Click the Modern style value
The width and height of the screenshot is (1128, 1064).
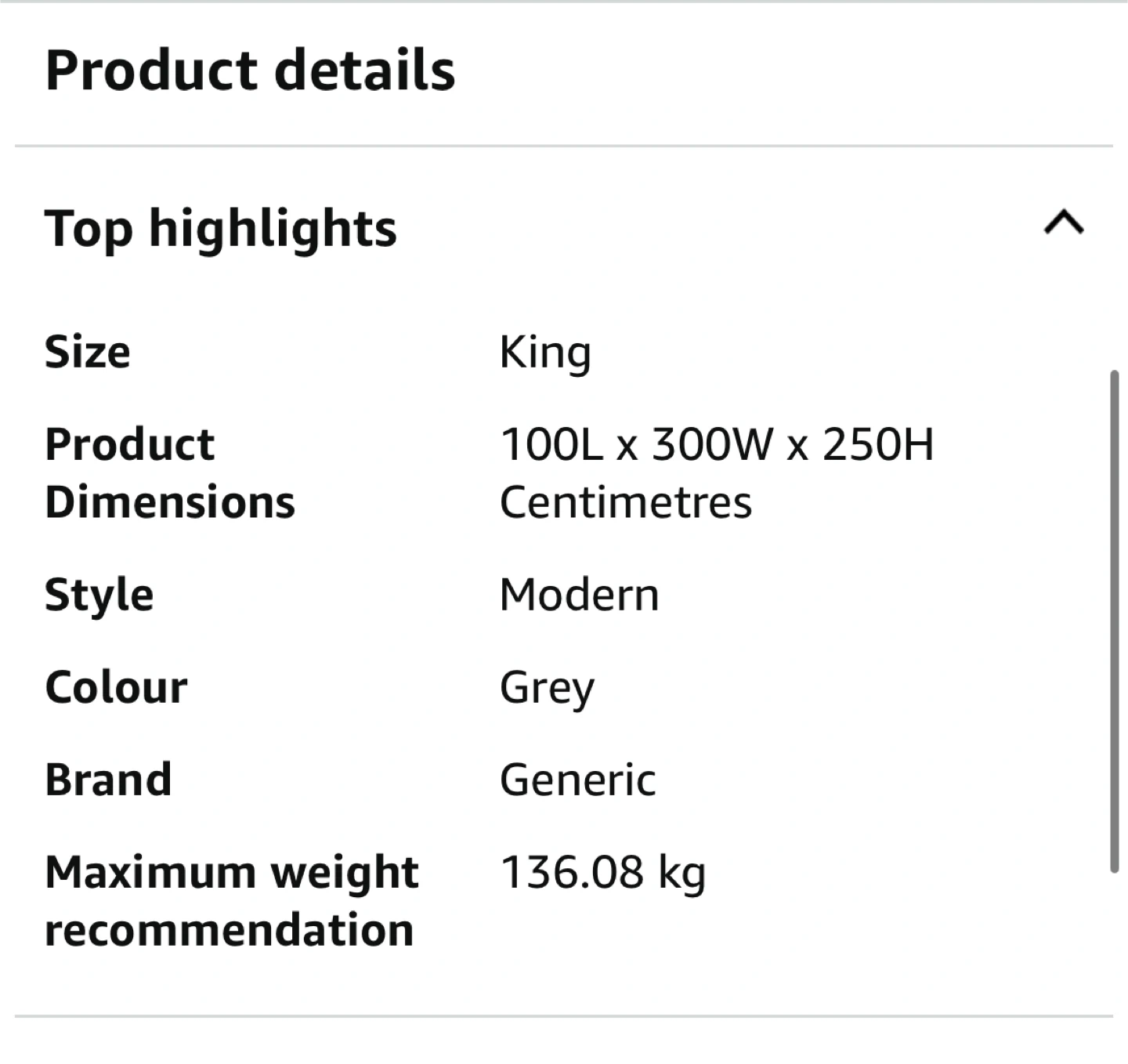[x=579, y=595]
